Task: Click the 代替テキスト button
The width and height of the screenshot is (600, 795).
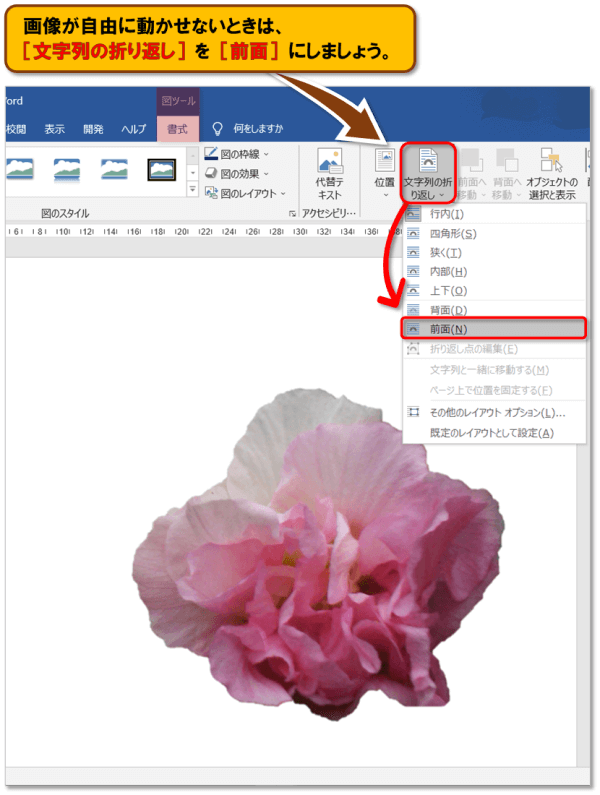Action: tap(330, 174)
